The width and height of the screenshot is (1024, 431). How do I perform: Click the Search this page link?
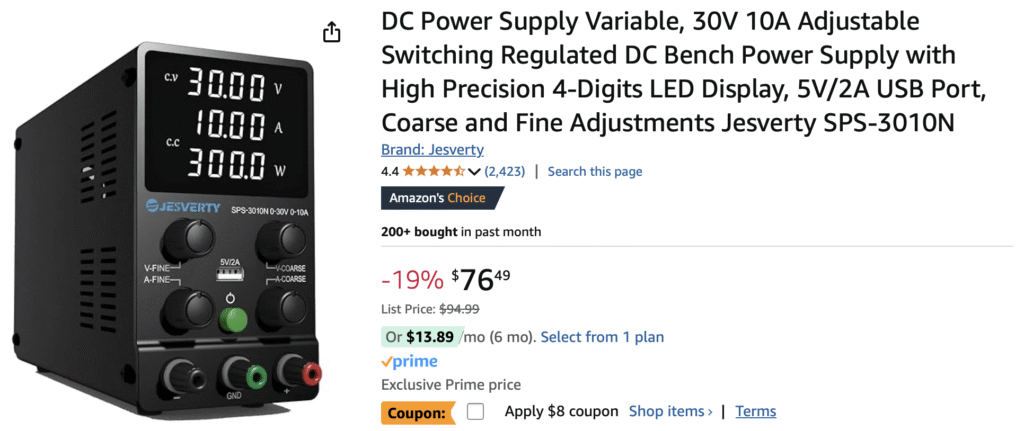coord(595,171)
